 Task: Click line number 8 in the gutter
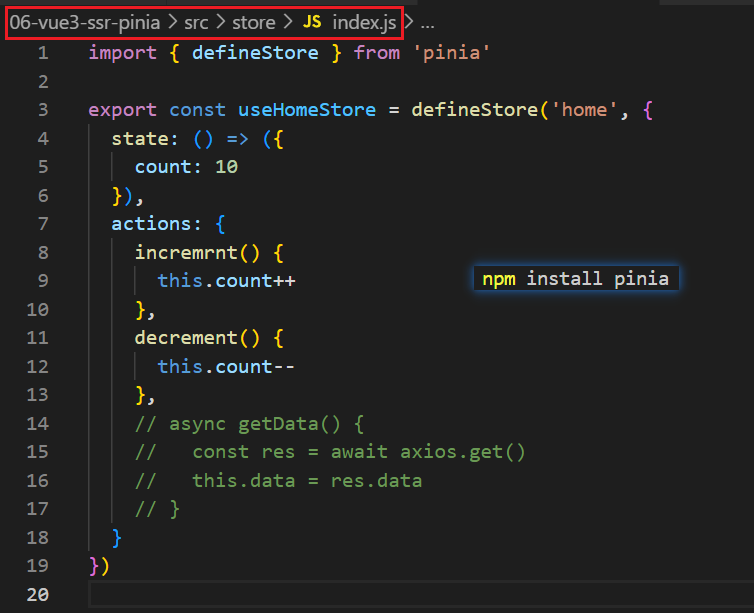[x=43, y=253]
